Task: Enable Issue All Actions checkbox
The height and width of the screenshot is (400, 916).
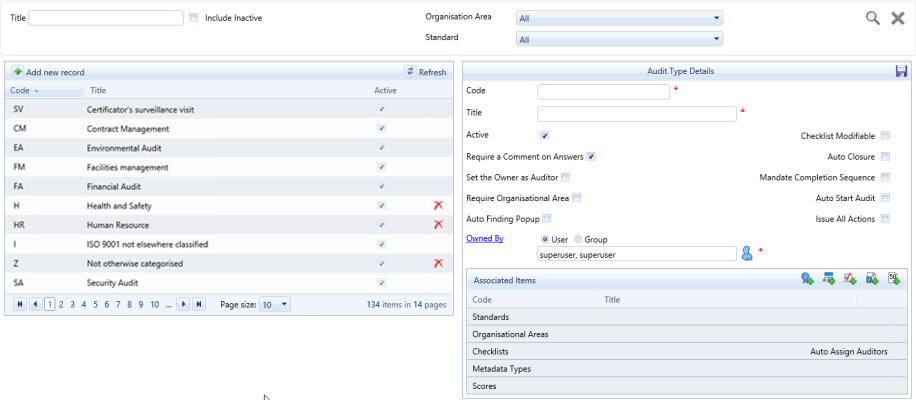Action: point(885,219)
